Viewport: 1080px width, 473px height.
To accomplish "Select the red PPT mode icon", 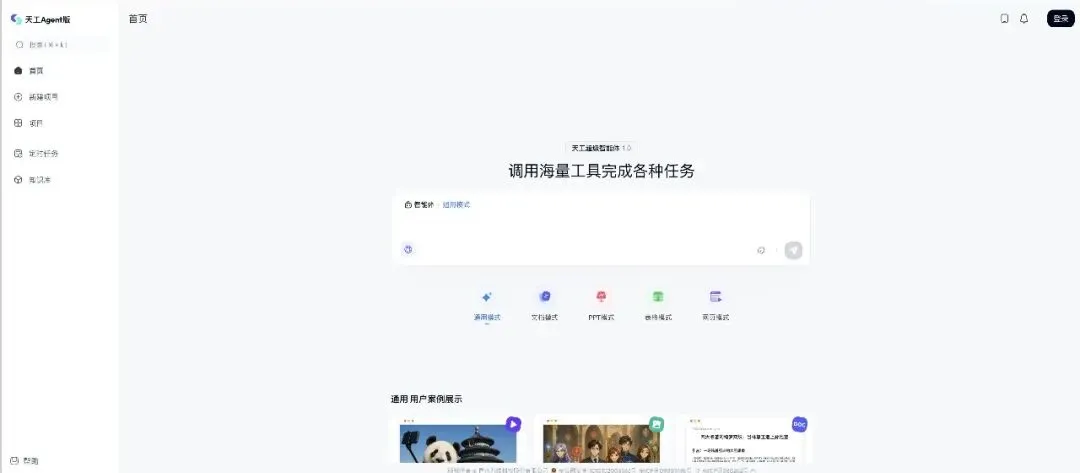I will [x=601, y=297].
